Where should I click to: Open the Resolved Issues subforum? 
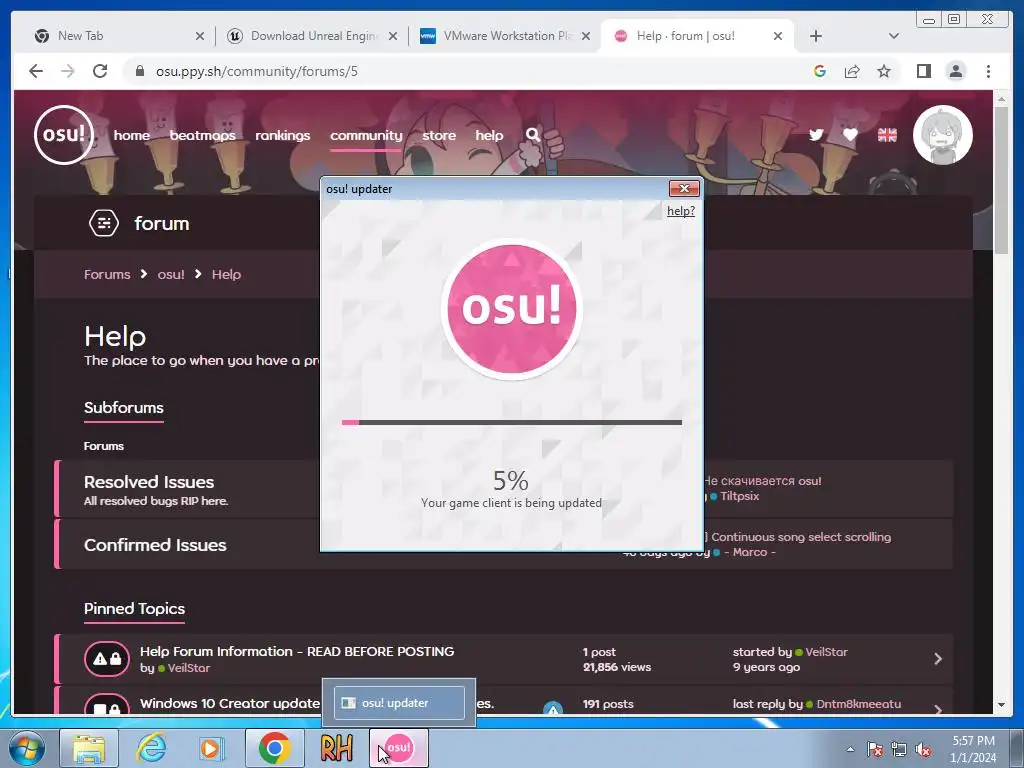pyautogui.click(x=149, y=482)
